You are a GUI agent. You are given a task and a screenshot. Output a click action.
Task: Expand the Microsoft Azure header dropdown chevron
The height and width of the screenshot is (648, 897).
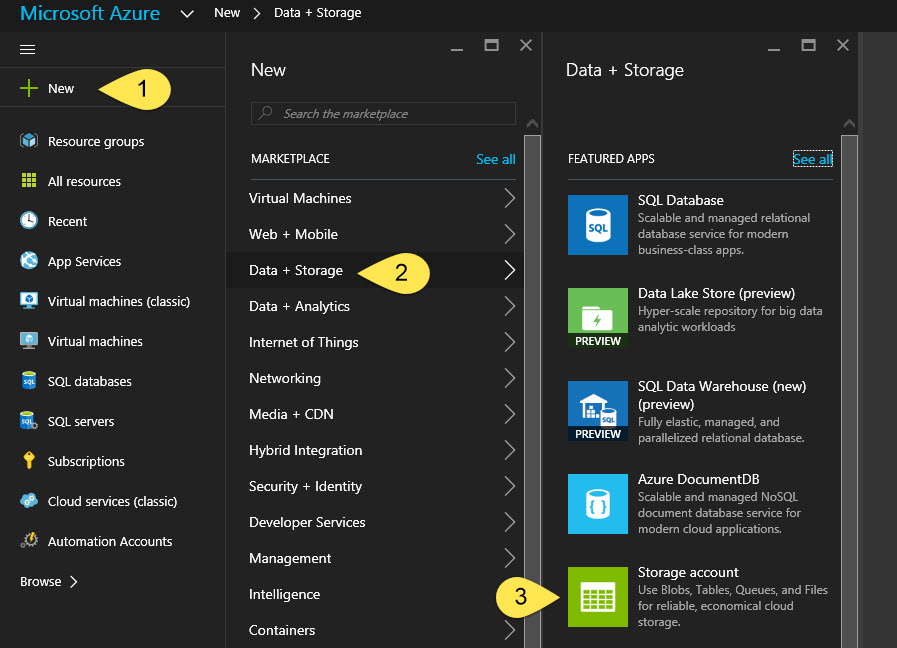coord(187,14)
